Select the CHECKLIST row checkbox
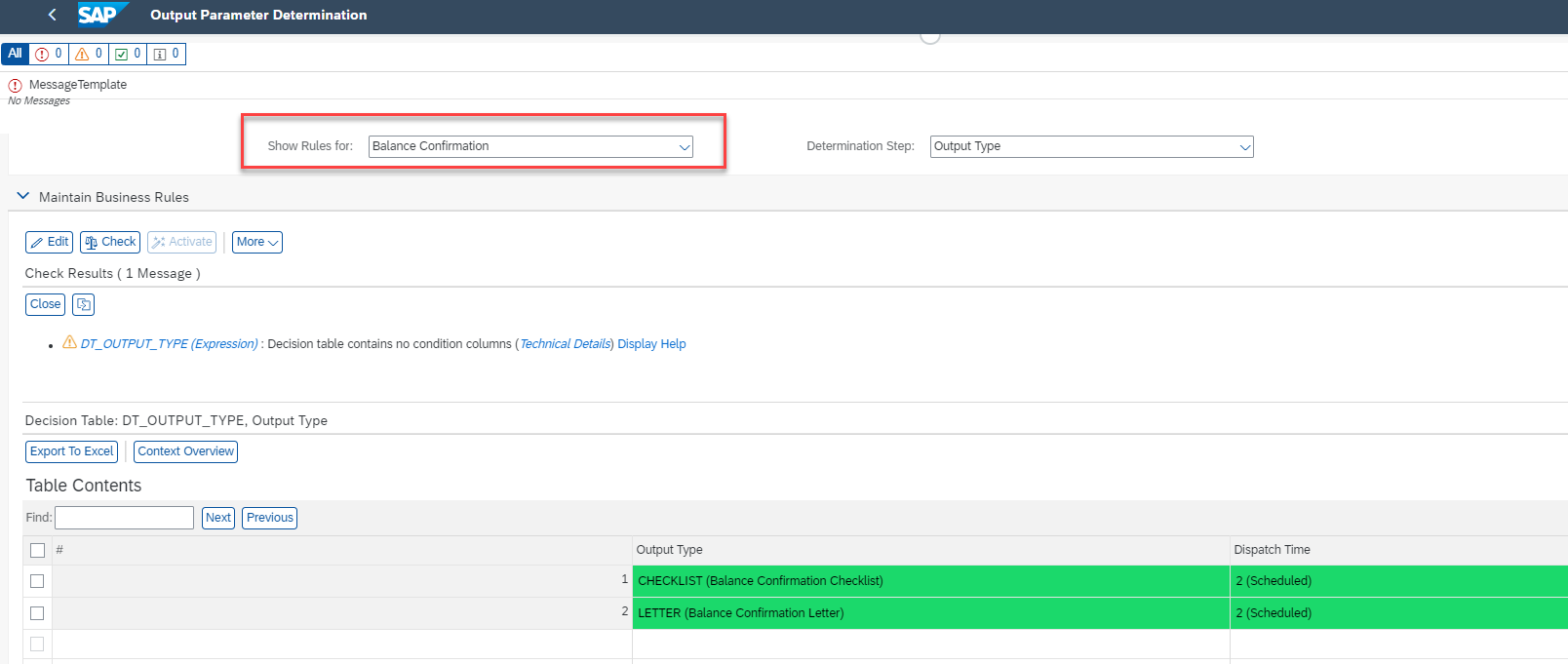 tap(37, 581)
